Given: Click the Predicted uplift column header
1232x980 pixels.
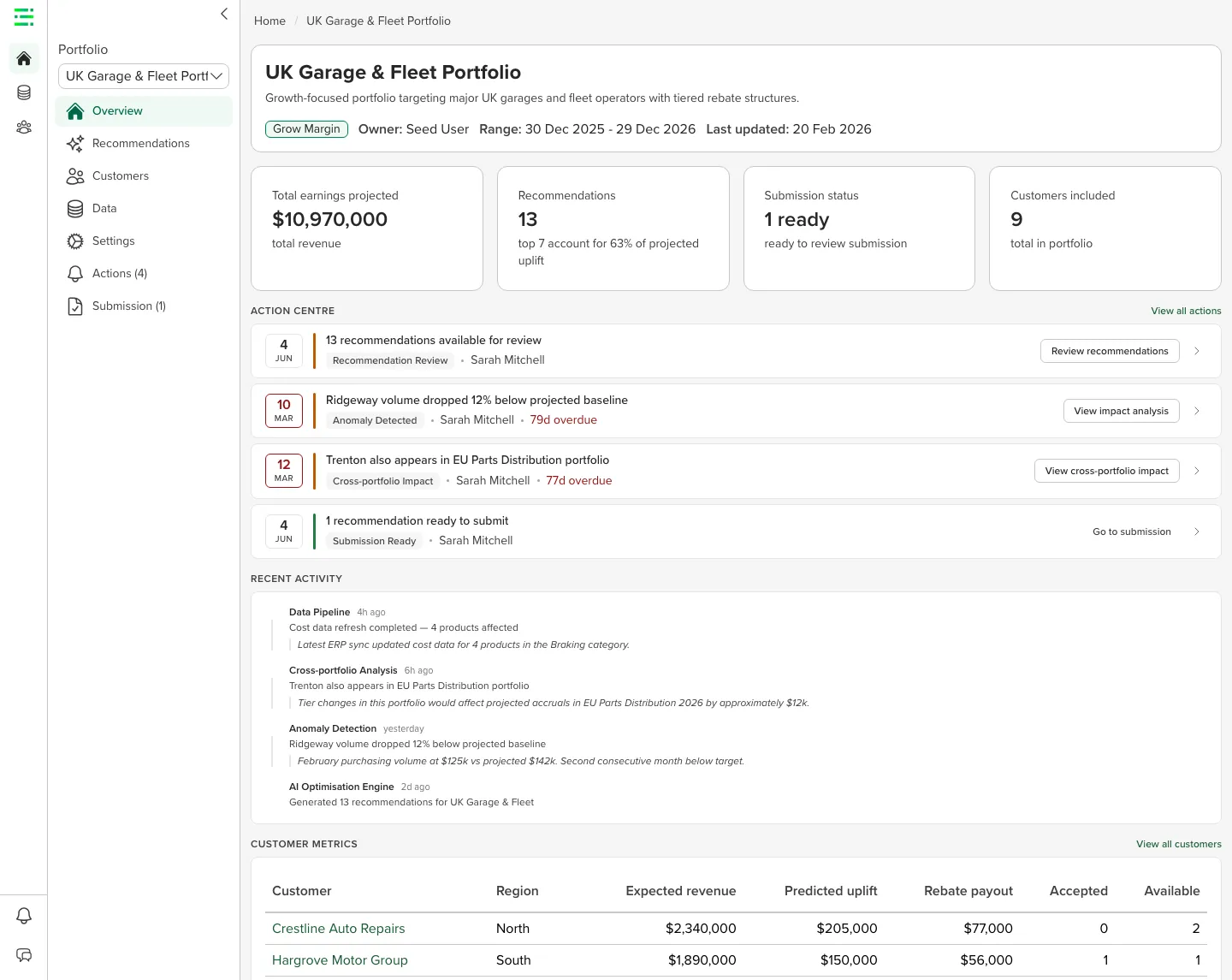Looking at the screenshot, I should (x=831, y=891).
